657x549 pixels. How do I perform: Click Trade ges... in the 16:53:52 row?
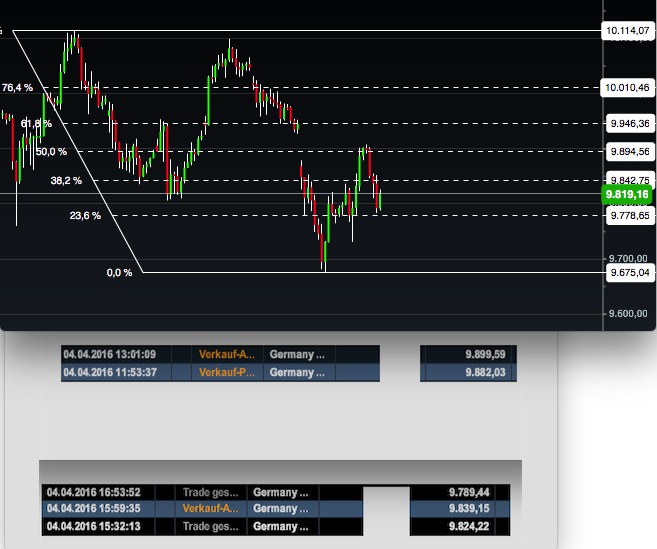(210, 492)
